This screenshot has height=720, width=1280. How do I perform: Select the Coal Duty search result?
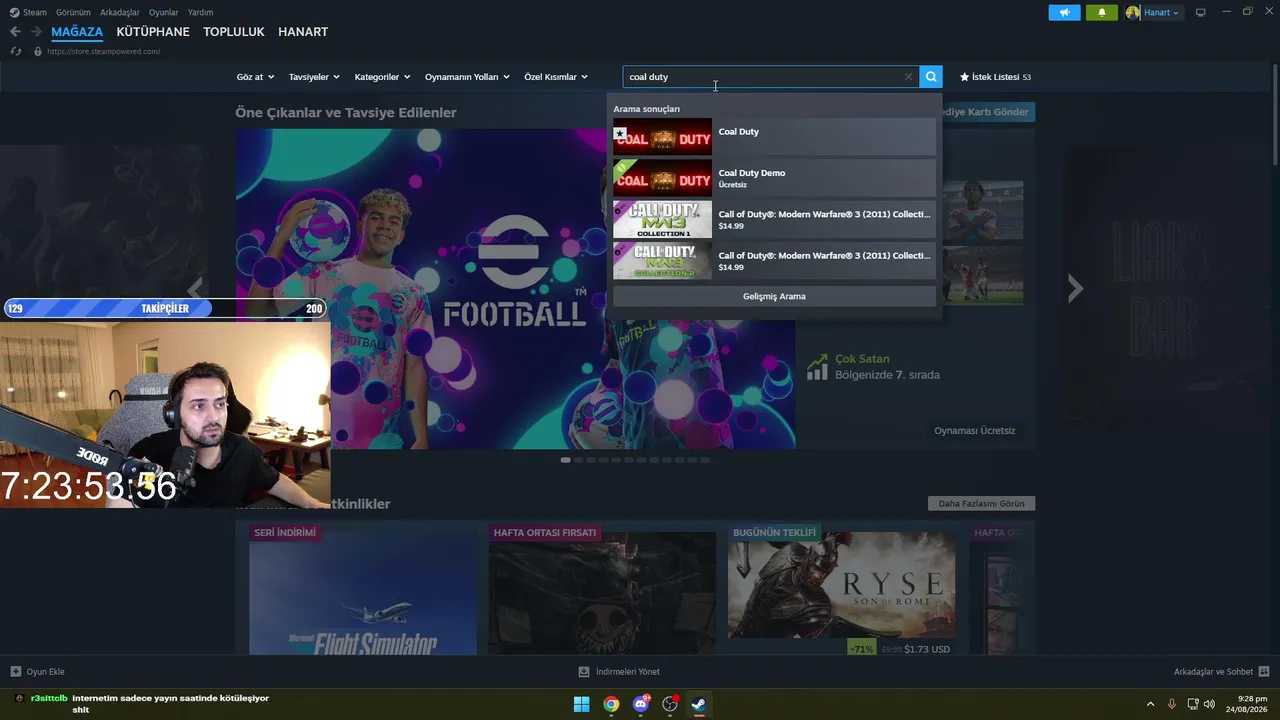pos(774,137)
